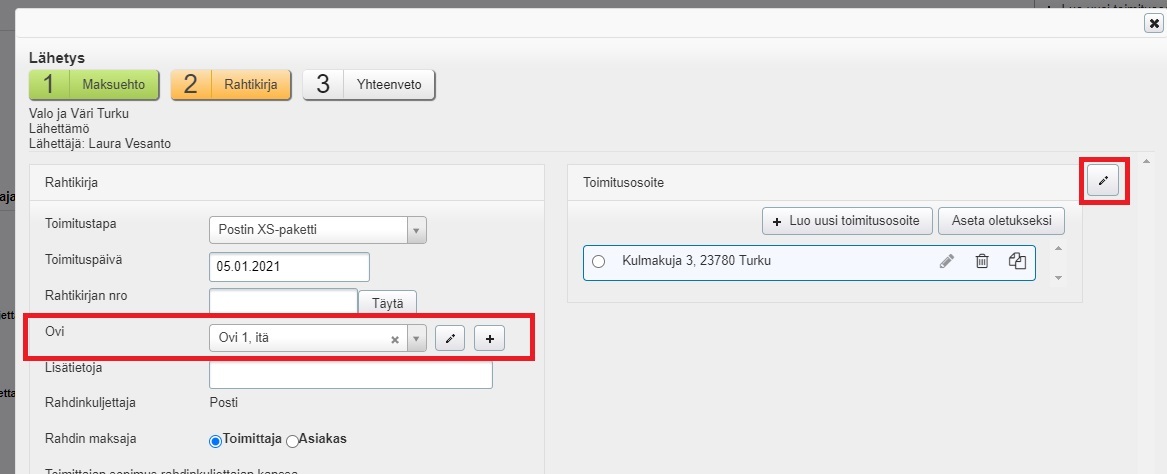
Task: Switch to step 3 Yhteenveto
Action: (x=368, y=85)
